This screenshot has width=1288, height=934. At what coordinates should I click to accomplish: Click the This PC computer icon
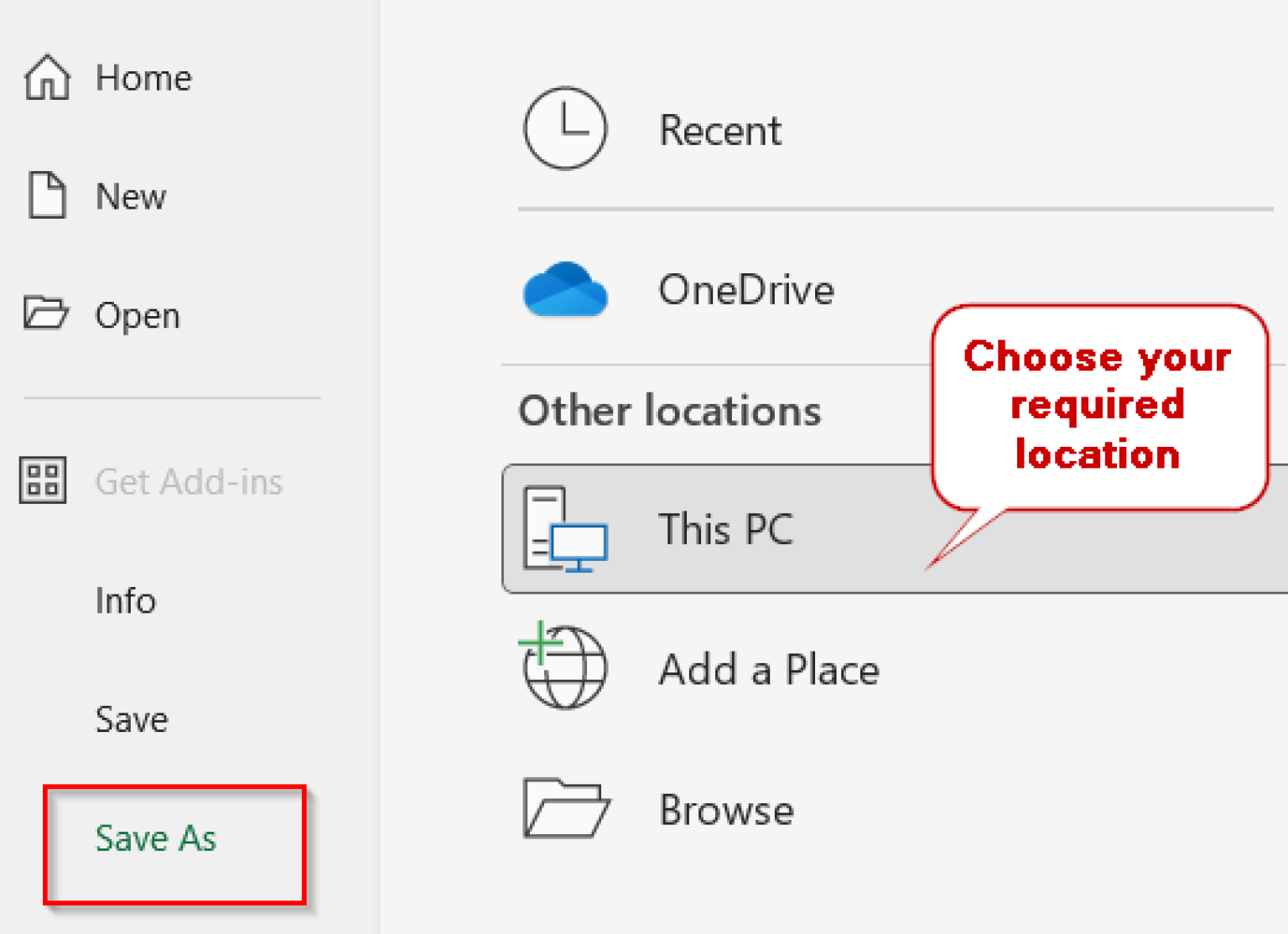click(565, 529)
